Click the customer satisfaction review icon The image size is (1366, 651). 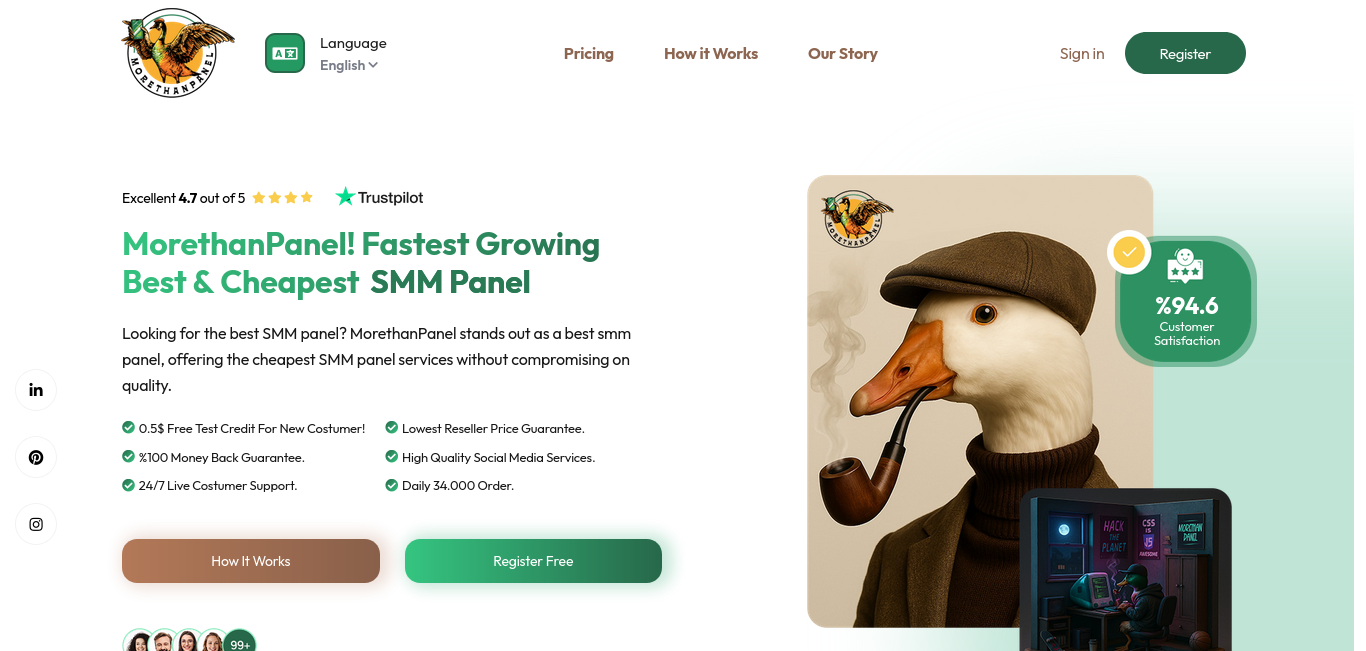click(1185, 266)
